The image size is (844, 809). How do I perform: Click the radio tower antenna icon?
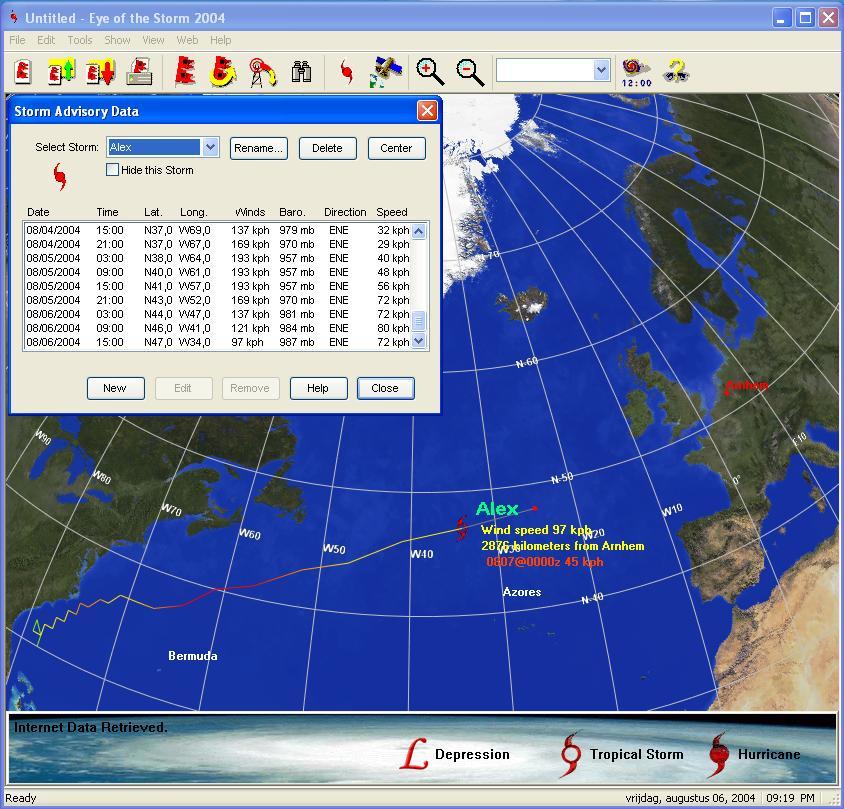(262, 71)
